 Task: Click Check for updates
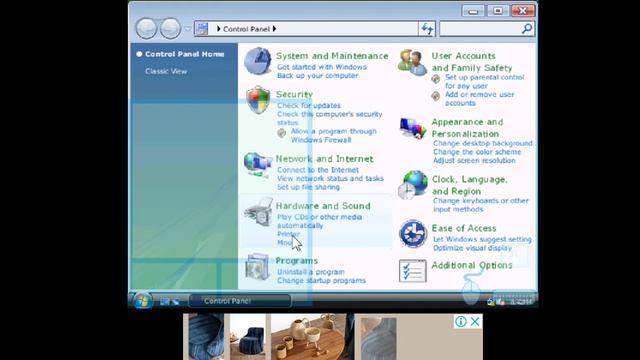tap(309, 105)
